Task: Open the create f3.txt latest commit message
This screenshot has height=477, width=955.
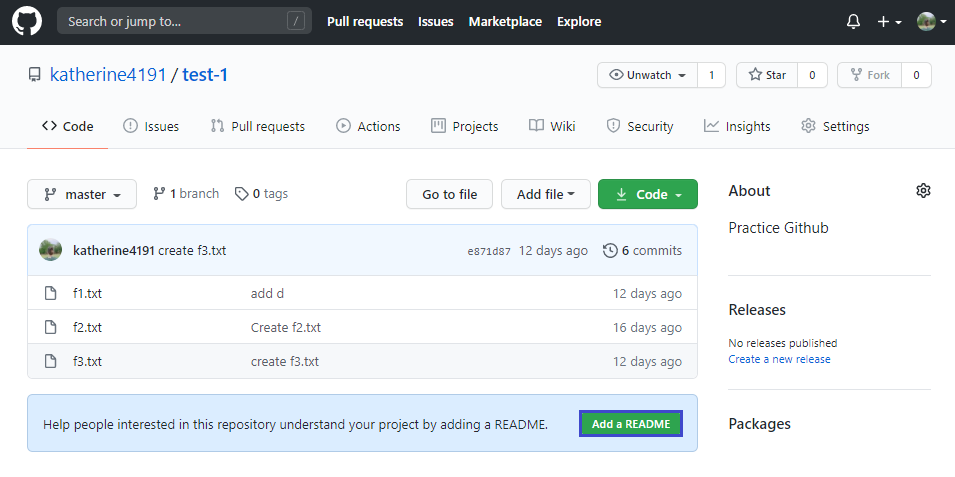Action: pos(192,250)
